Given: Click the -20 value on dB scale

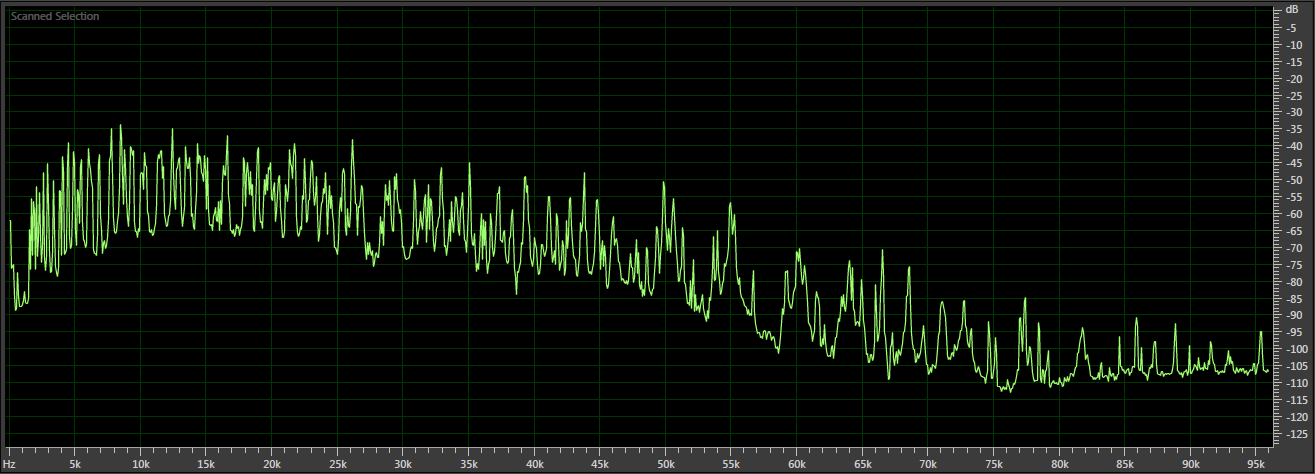Looking at the screenshot, I should (1293, 79).
